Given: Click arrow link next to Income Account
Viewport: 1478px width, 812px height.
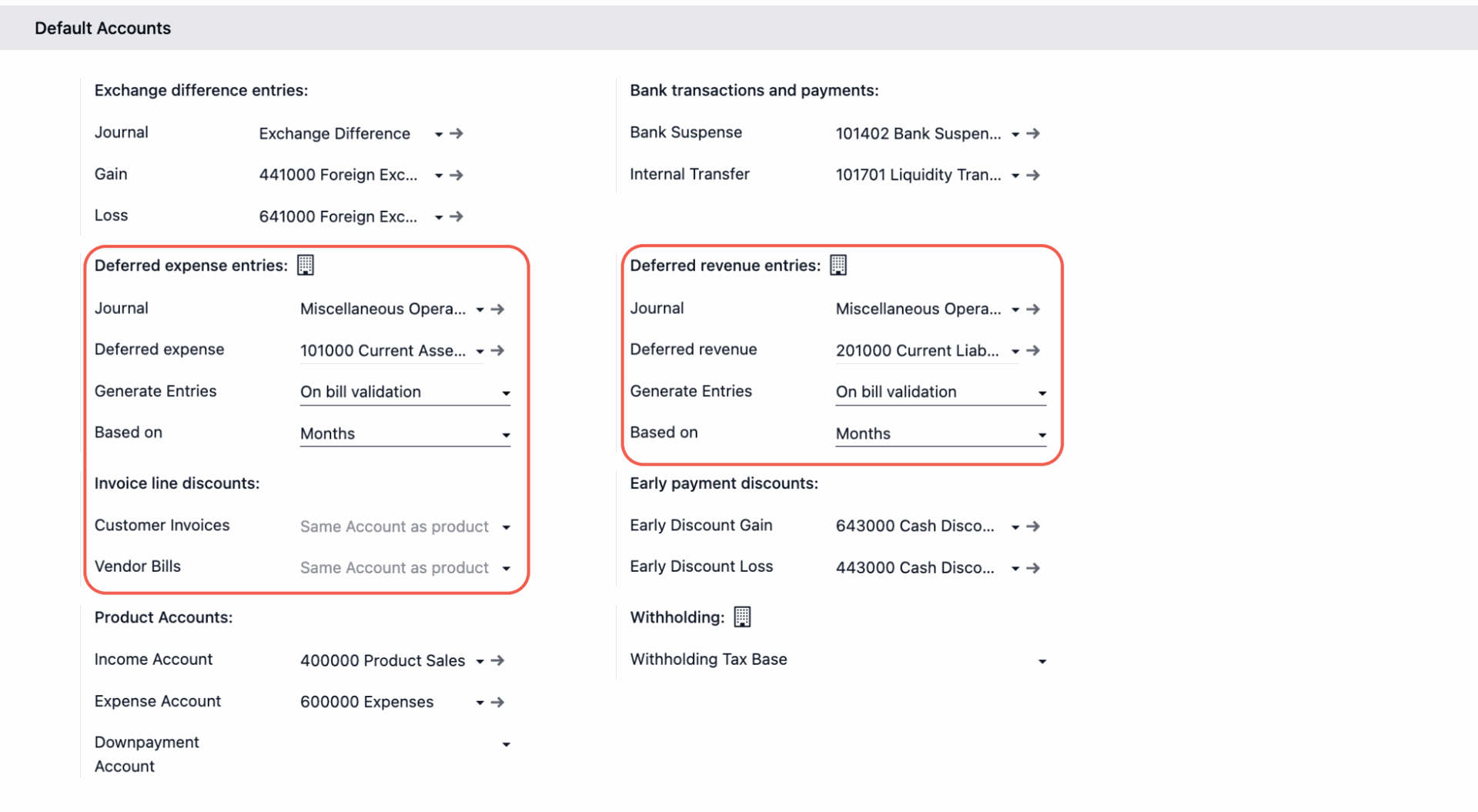Looking at the screenshot, I should click(498, 661).
